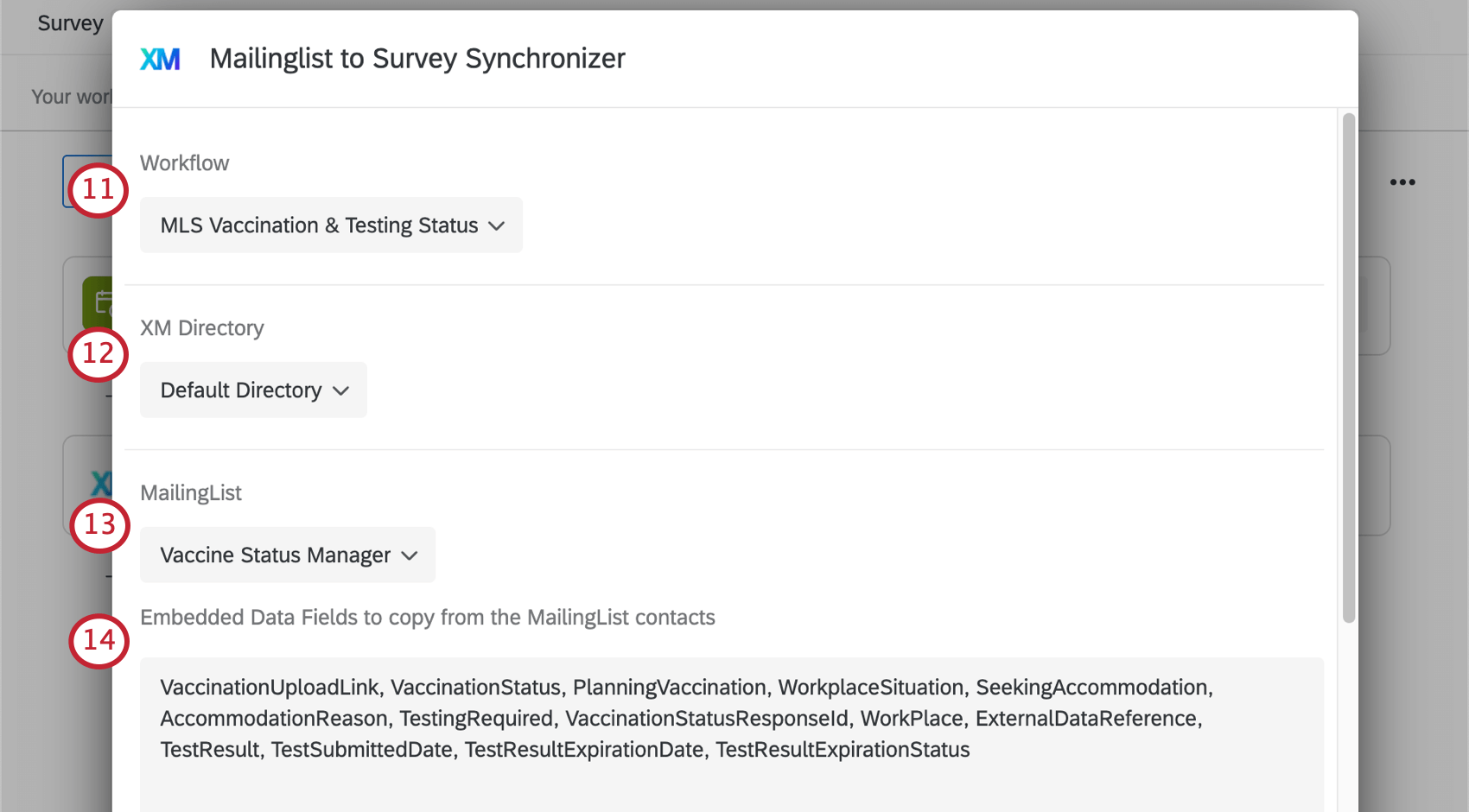Click the XM Directory field label
1469x812 pixels.
(201, 328)
